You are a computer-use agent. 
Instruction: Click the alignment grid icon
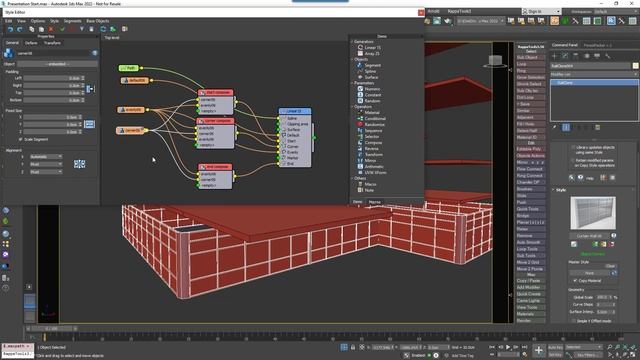click(80, 164)
